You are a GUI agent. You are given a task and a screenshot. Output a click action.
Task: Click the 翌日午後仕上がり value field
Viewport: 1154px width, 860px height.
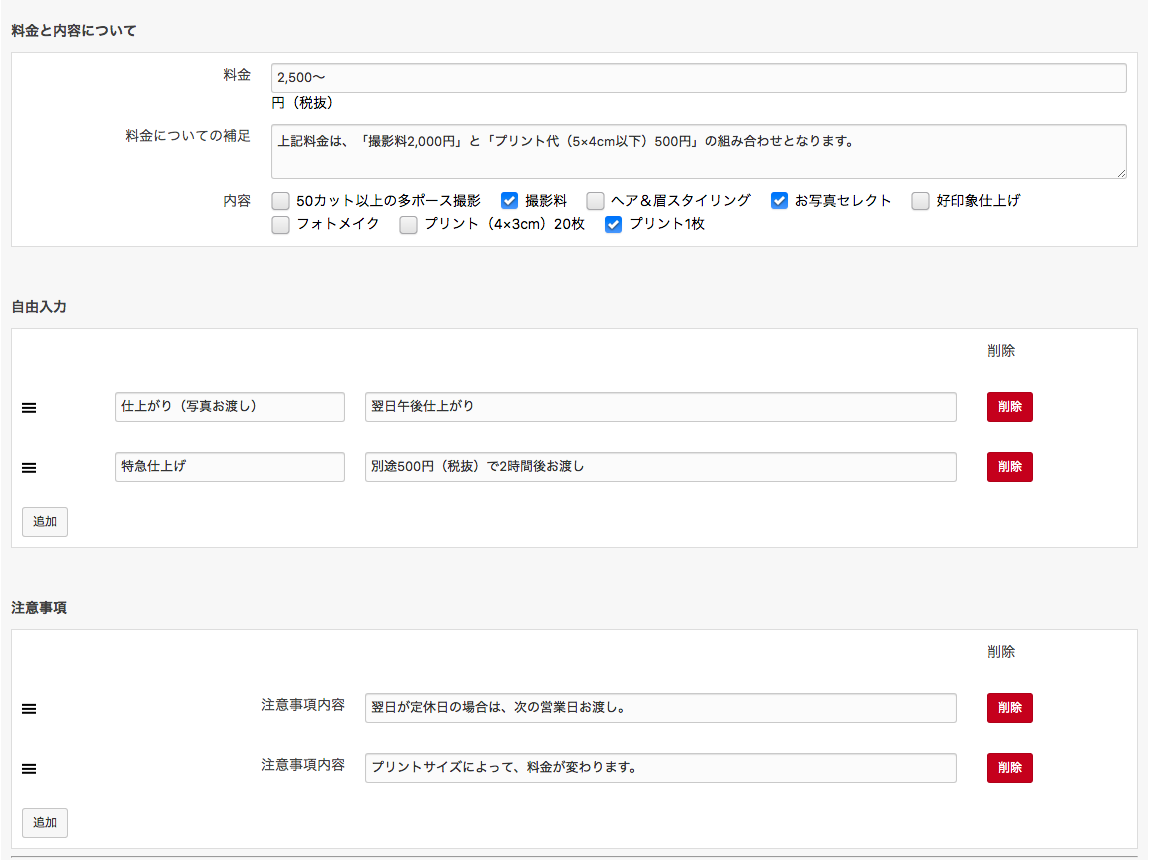tap(660, 407)
